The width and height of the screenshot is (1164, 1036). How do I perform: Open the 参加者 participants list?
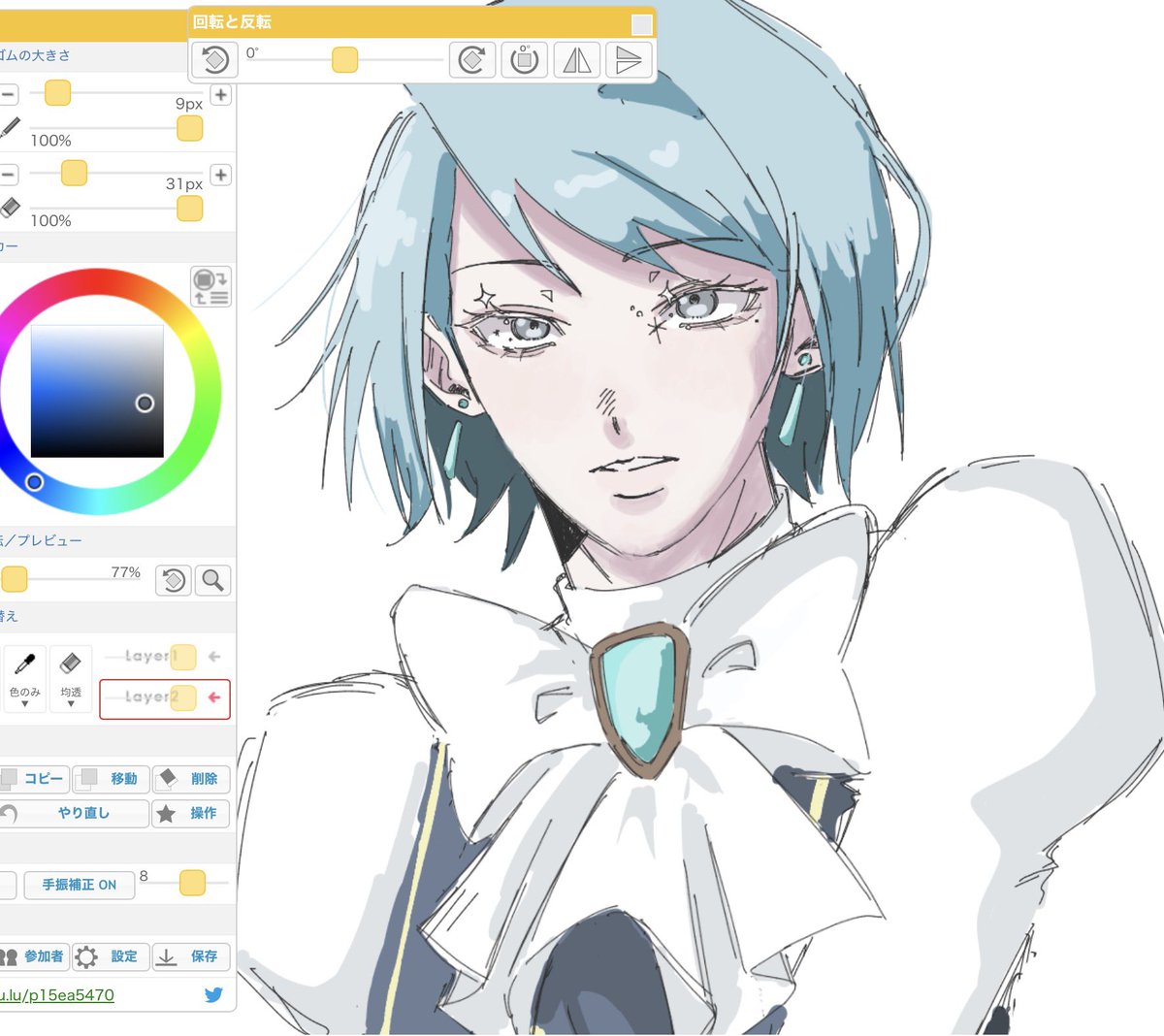pyautogui.click(x=34, y=956)
